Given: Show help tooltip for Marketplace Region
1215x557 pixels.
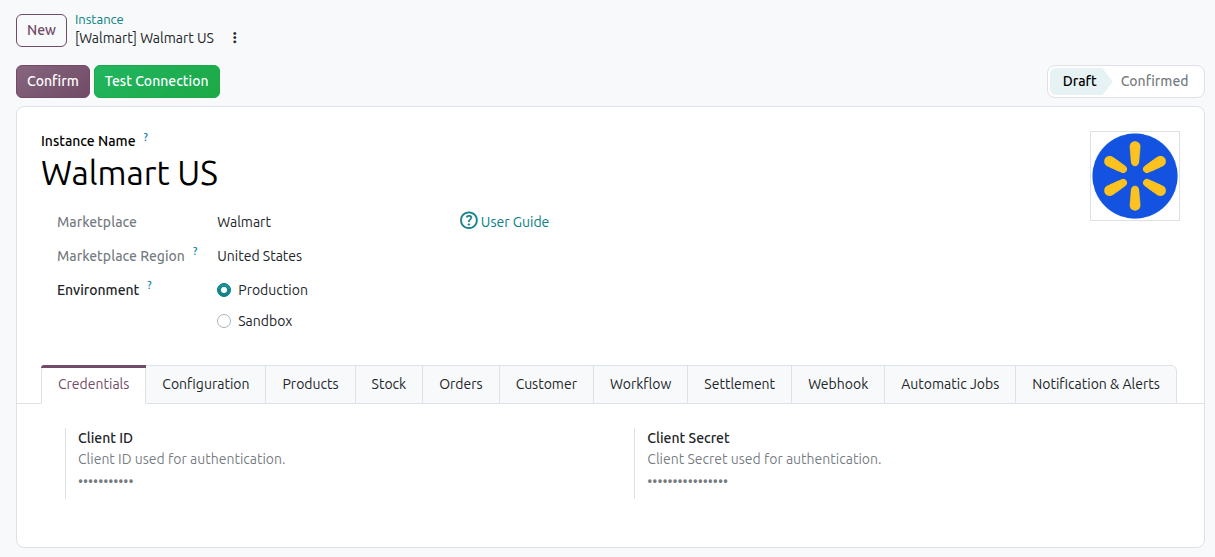Looking at the screenshot, I should click(x=195, y=251).
